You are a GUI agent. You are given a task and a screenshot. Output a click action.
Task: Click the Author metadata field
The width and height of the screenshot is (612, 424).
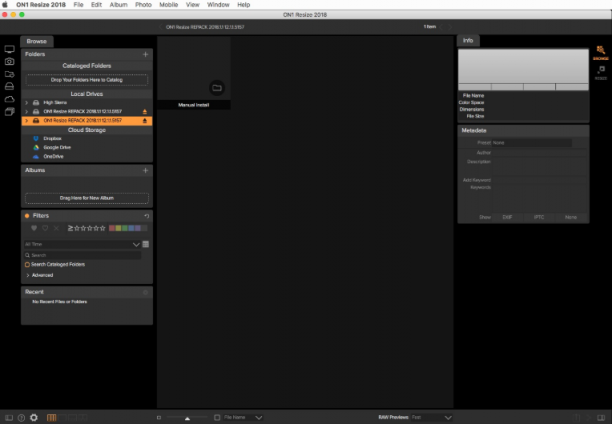click(540, 153)
